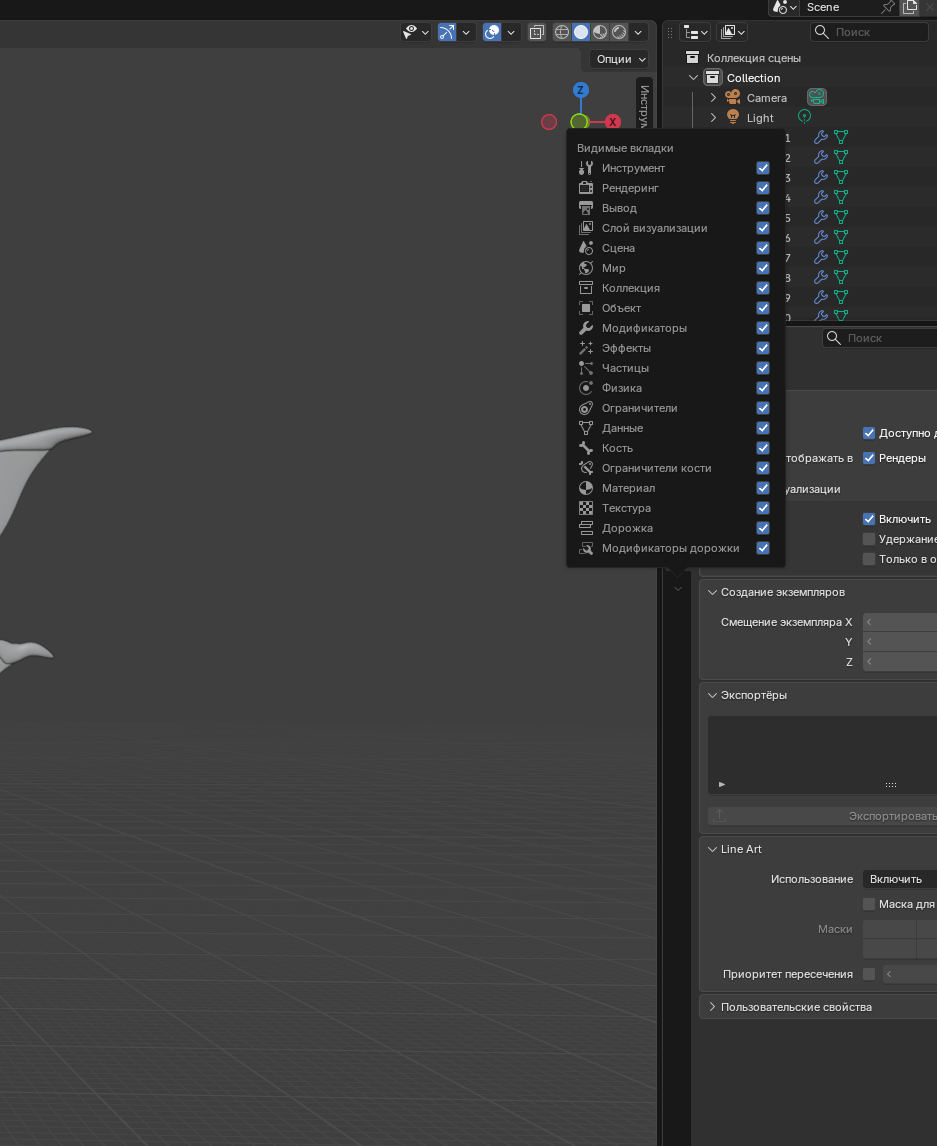This screenshot has height=1146, width=937.
Task: Toggle the overlays icon in viewport header
Action: [x=491, y=32]
